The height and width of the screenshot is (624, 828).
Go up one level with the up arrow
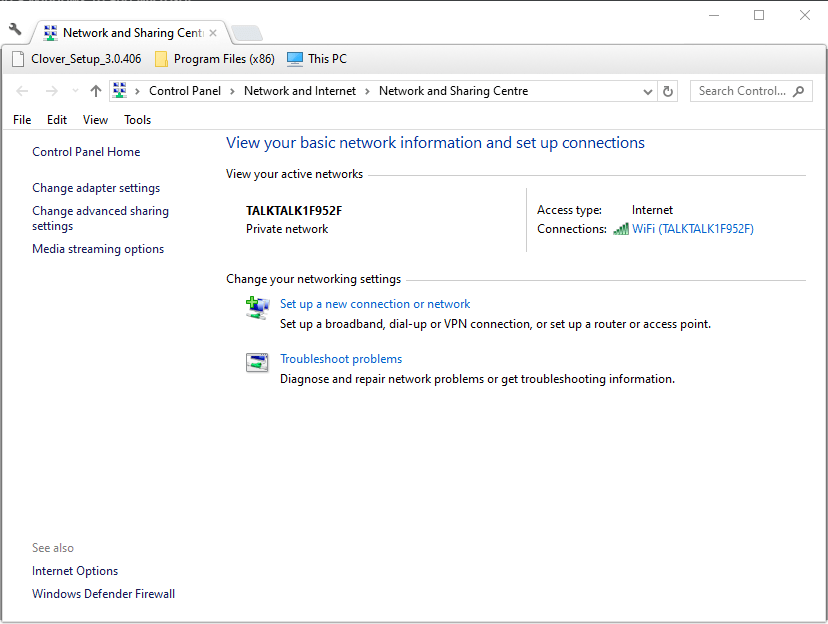[96, 91]
